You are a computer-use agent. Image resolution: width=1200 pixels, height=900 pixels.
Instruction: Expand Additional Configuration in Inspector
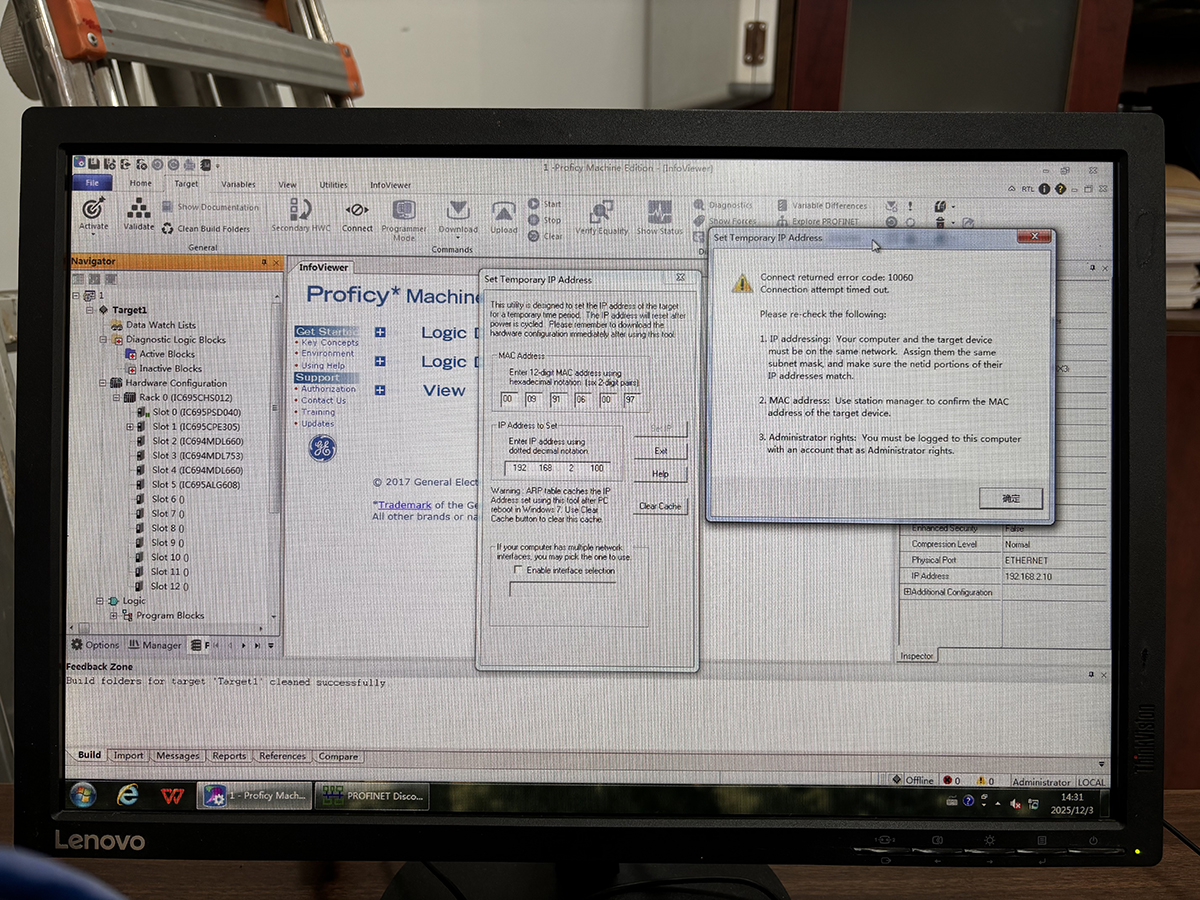tap(907, 592)
